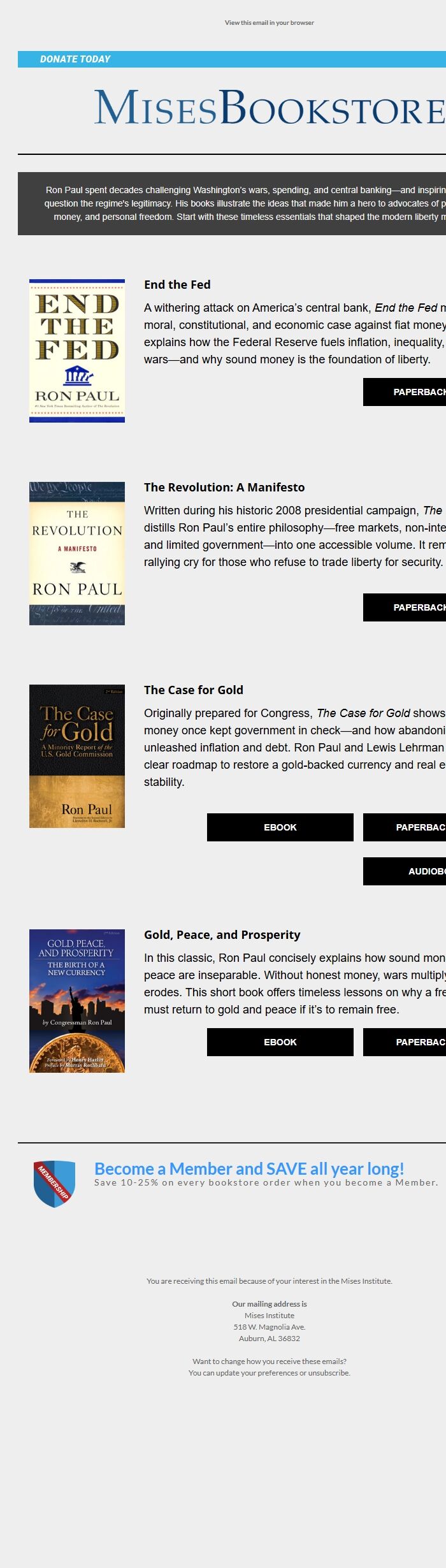Click EBOOK button for Gold, Peace, and Prosperity

pyautogui.click(x=280, y=1042)
